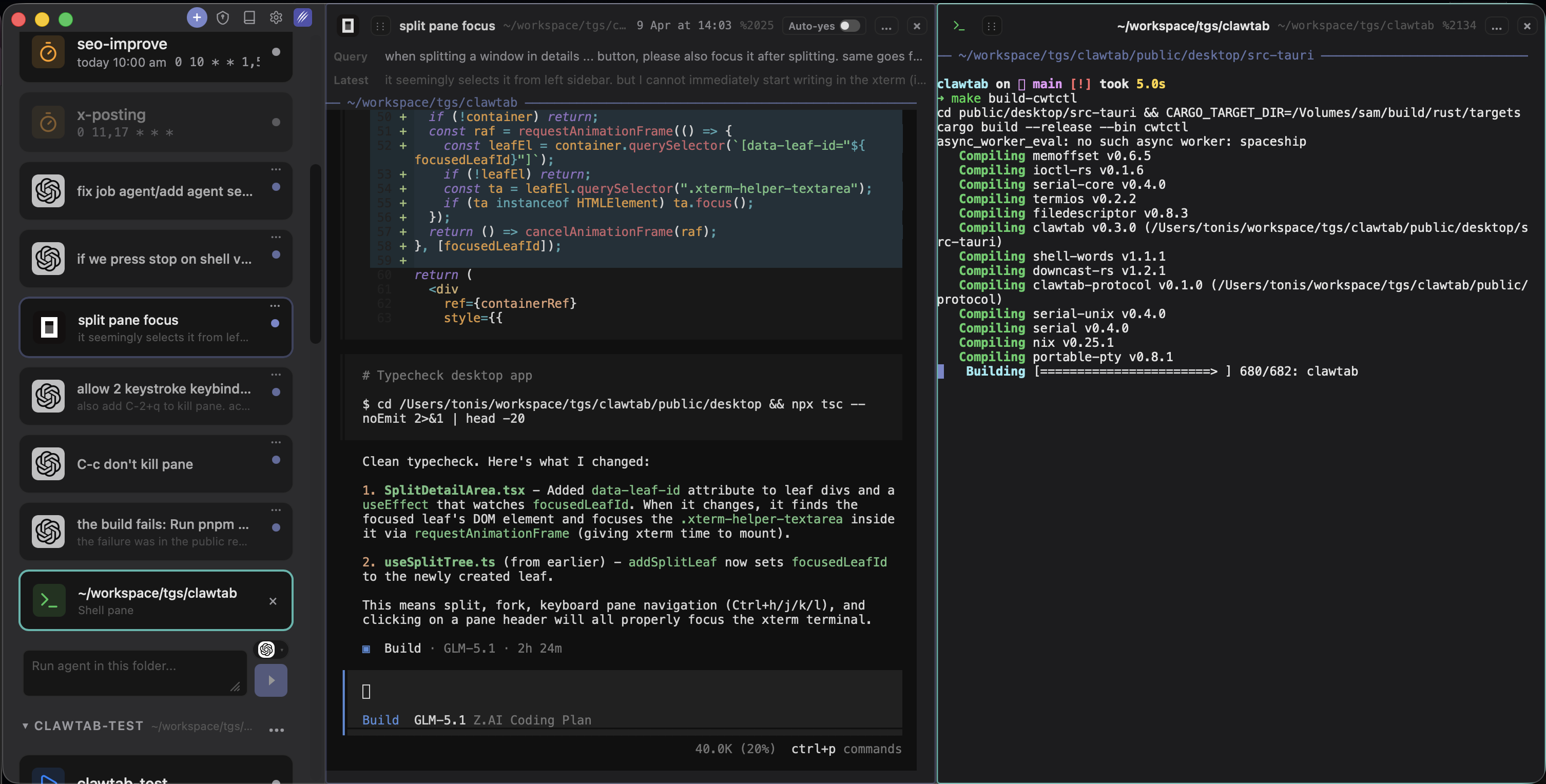Image resolution: width=1546 pixels, height=784 pixels.
Task: Create a new agent with the plus icon
Action: tap(197, 17)
